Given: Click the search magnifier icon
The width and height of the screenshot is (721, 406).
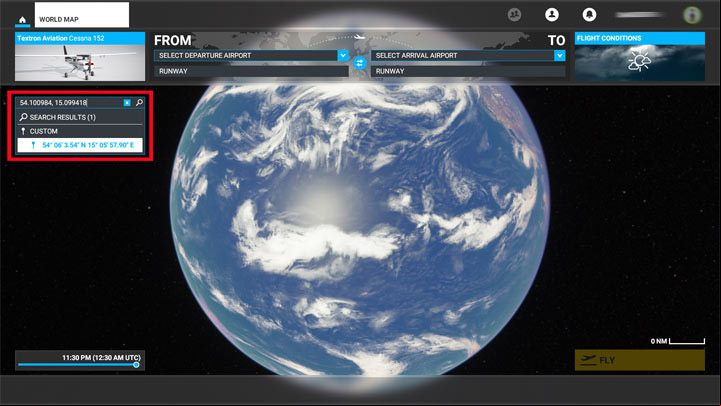Looking at the screenshot, I should click(x=139, y=103).
